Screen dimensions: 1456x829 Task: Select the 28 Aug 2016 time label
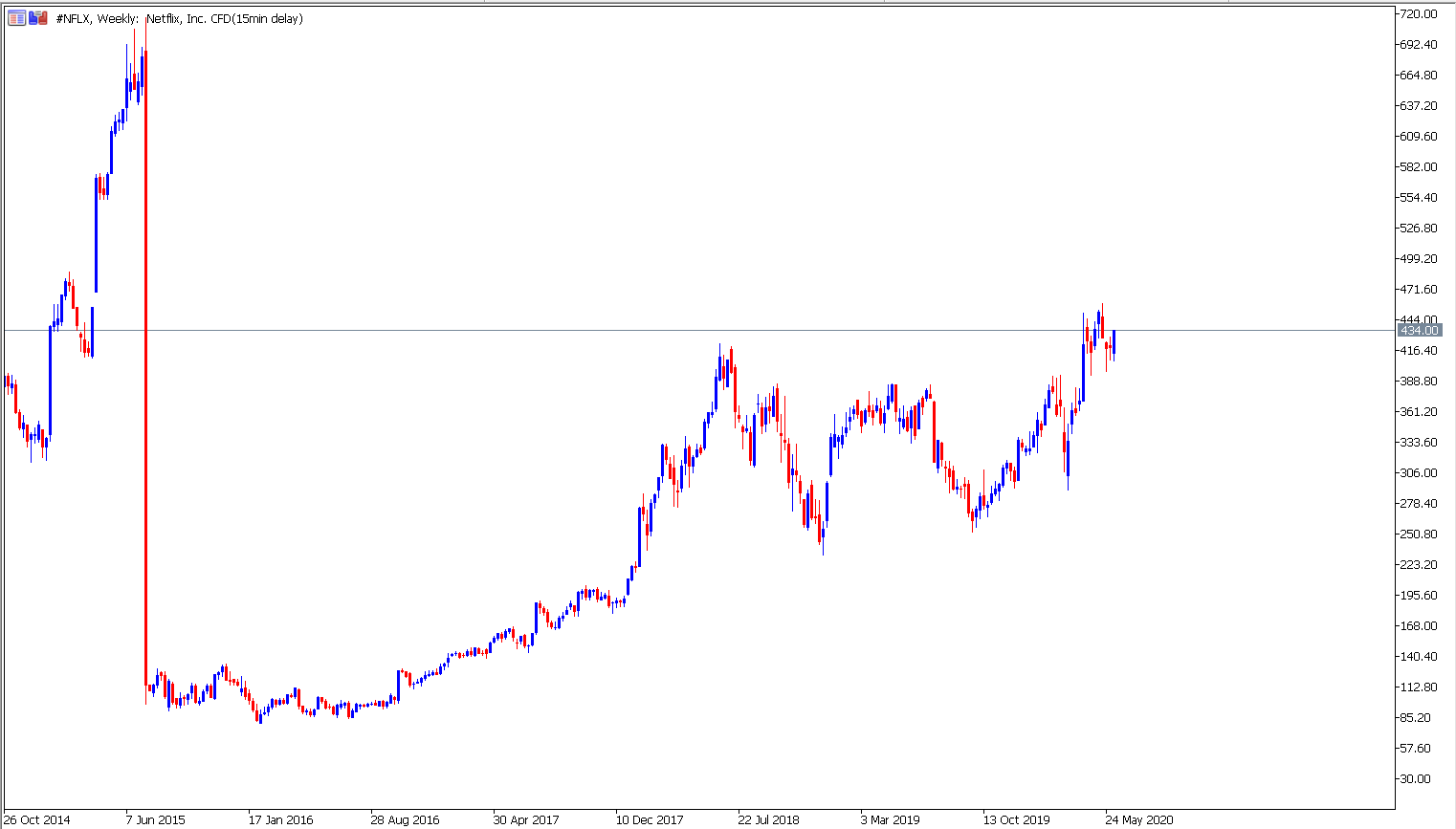405,819
